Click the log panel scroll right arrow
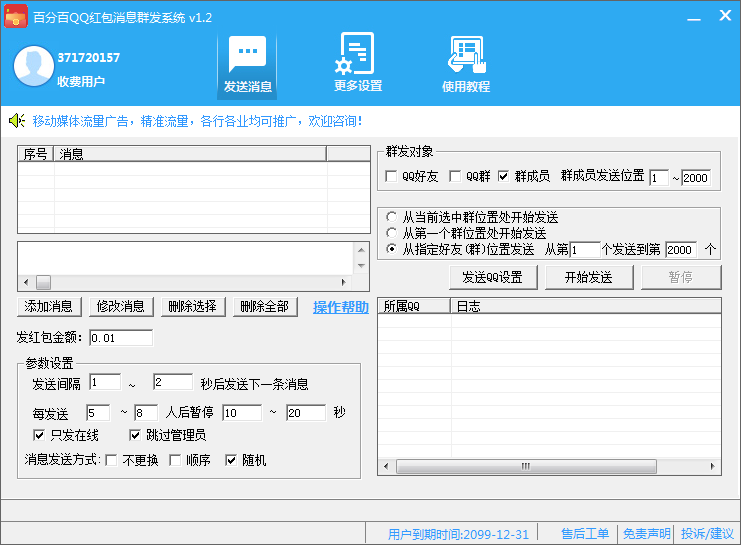 (x=713, y=467)
